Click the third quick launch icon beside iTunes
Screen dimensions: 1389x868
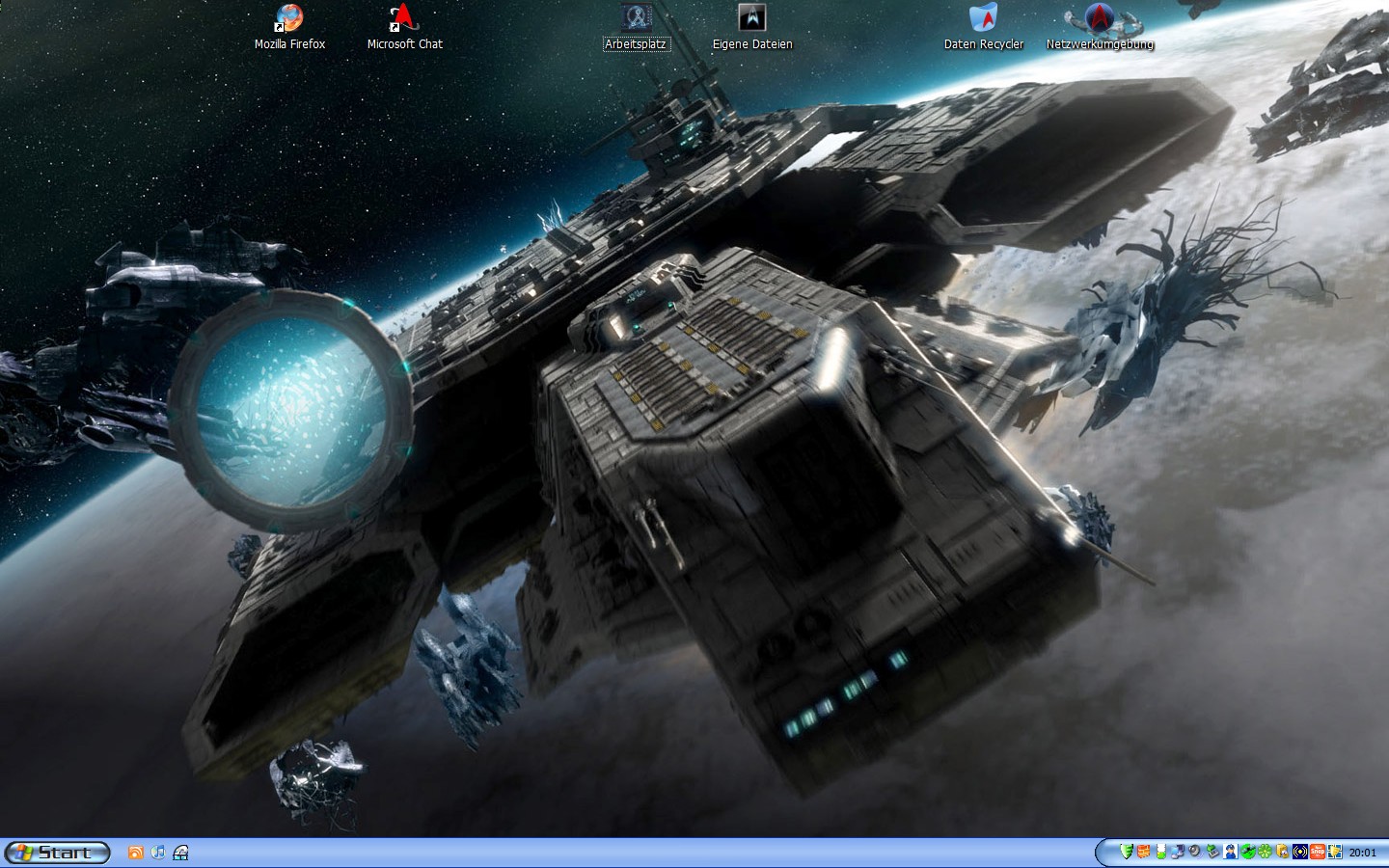pos(180,853)
